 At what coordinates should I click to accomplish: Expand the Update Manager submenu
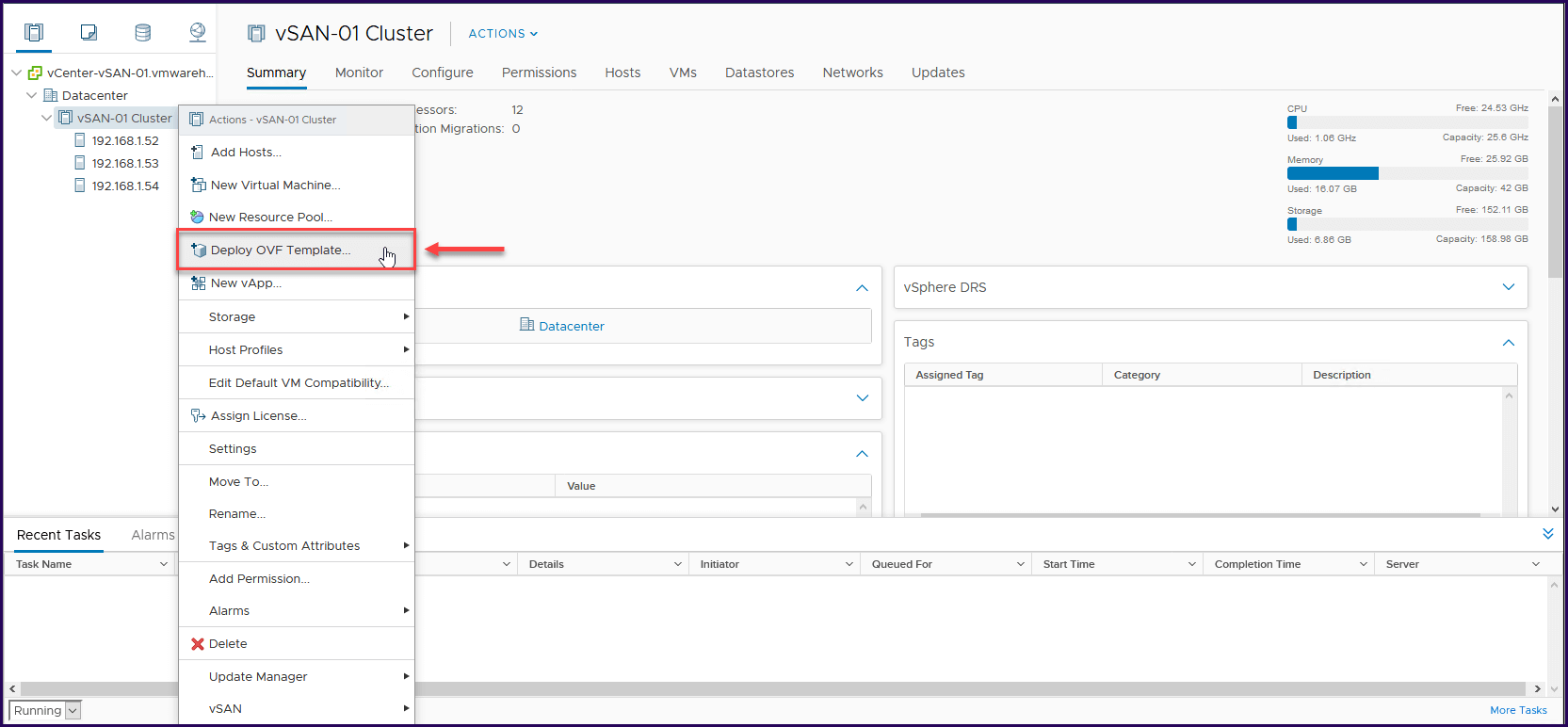point(297,676)
